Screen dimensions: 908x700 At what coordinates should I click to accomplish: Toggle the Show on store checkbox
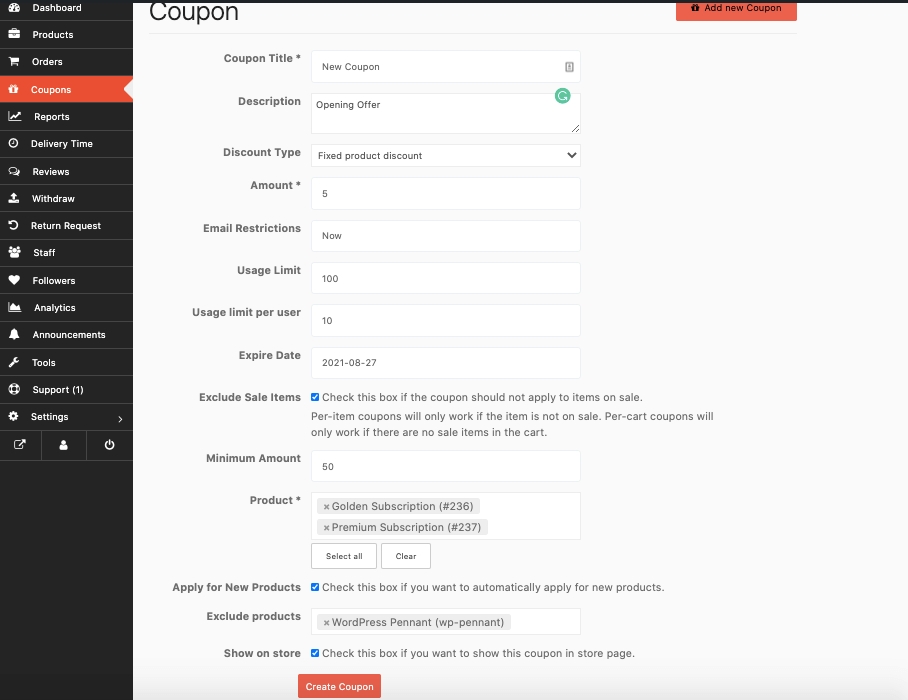click(315, 652)
